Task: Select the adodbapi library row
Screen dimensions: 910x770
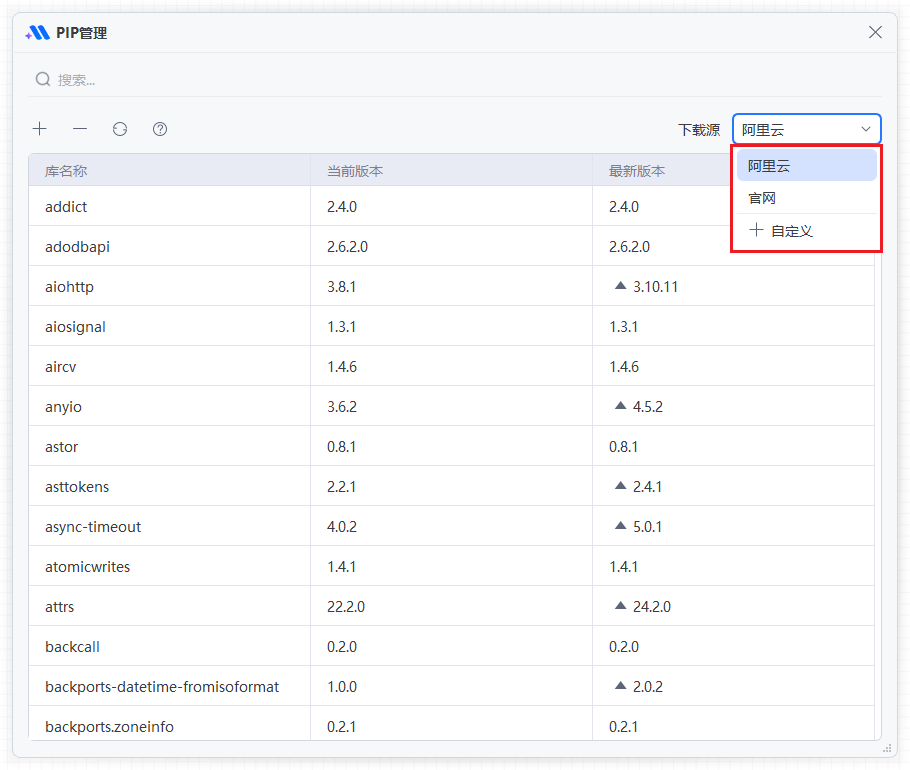Action: 452,247
